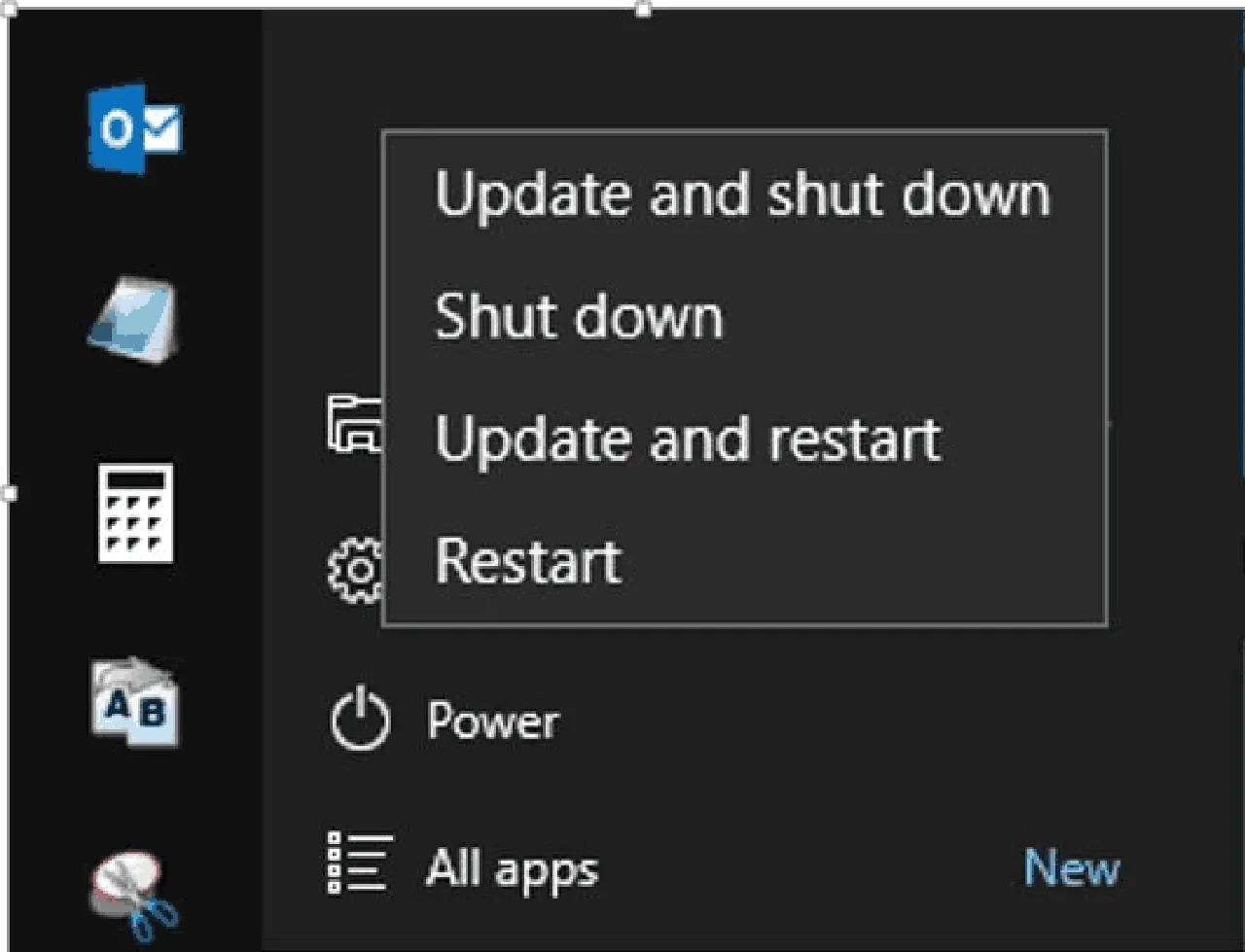Click the "All apps" text label
Image resolution: width=1245 pixels, height=952 pixels.
tap(512, 866)
